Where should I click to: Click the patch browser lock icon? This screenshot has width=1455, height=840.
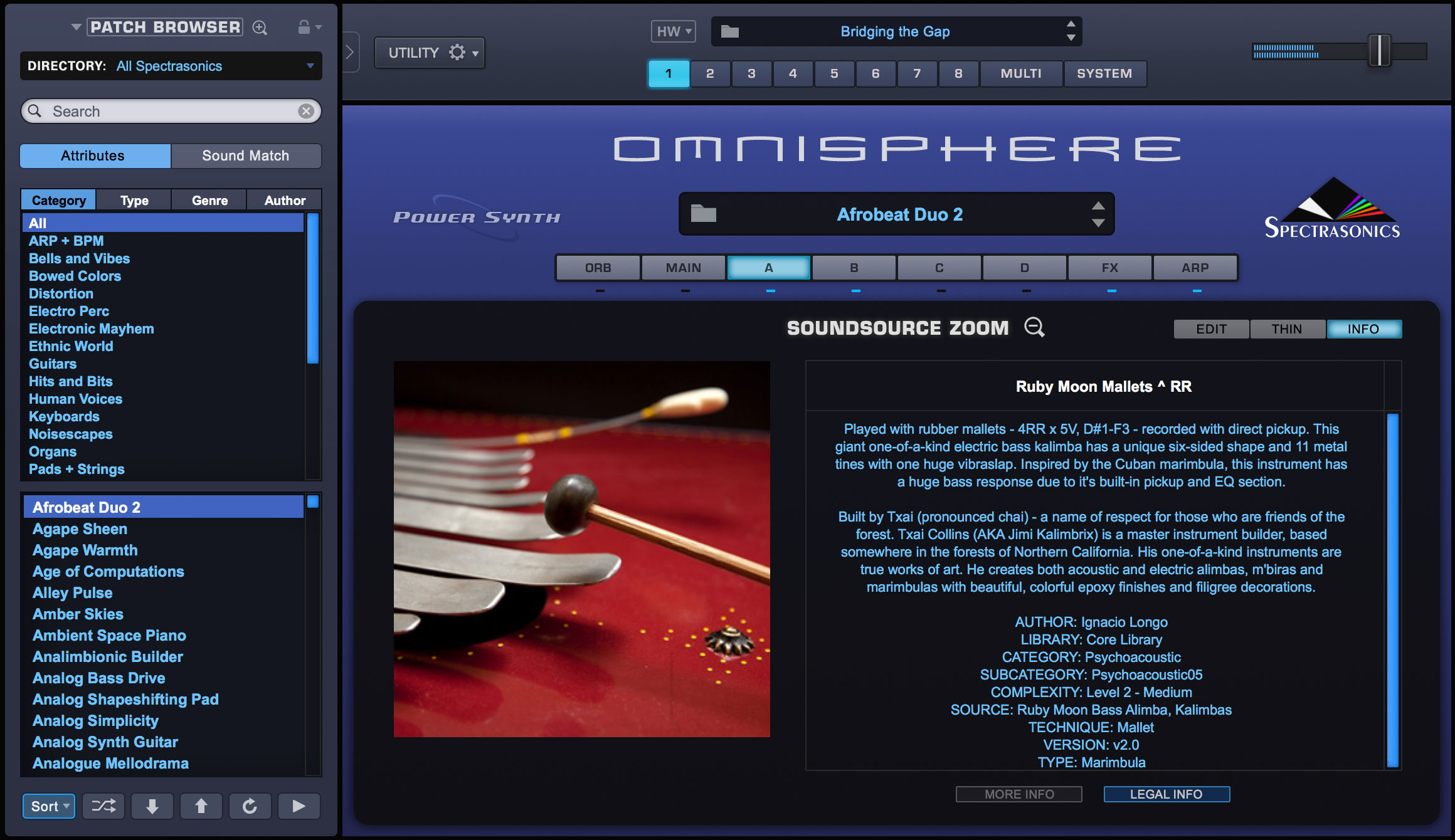[x=304, y=27]
